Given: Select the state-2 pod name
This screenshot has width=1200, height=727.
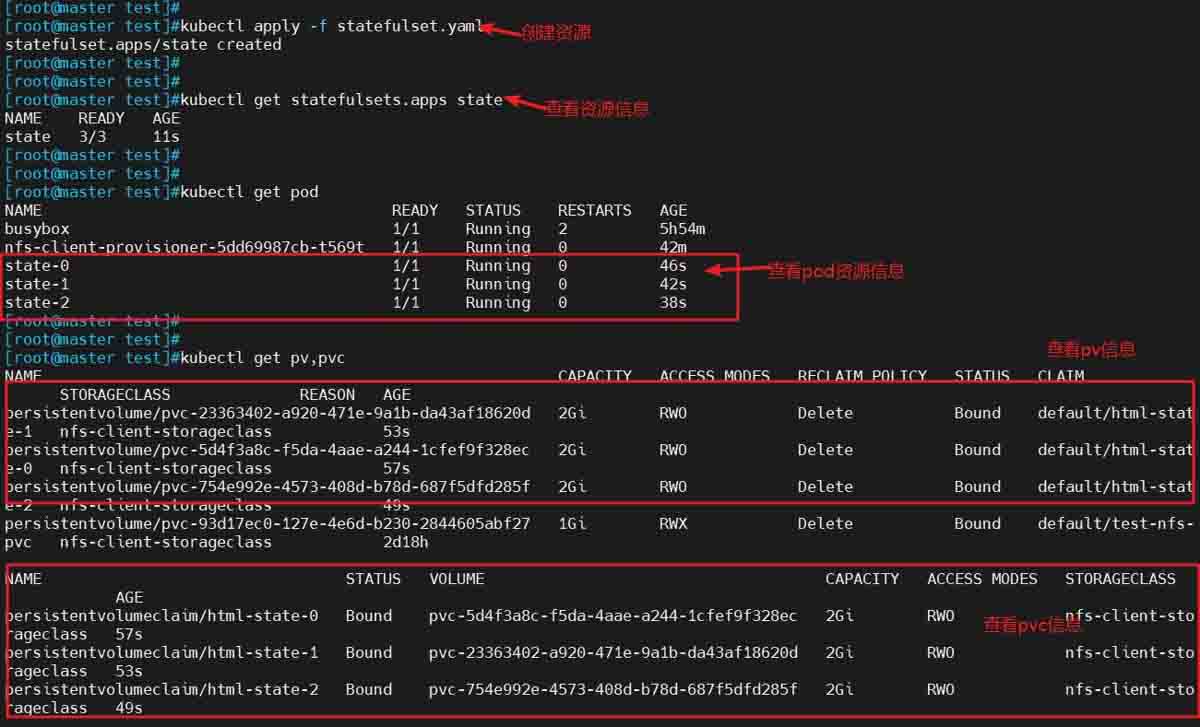Looking at the screenshot, I should [37, 303].
